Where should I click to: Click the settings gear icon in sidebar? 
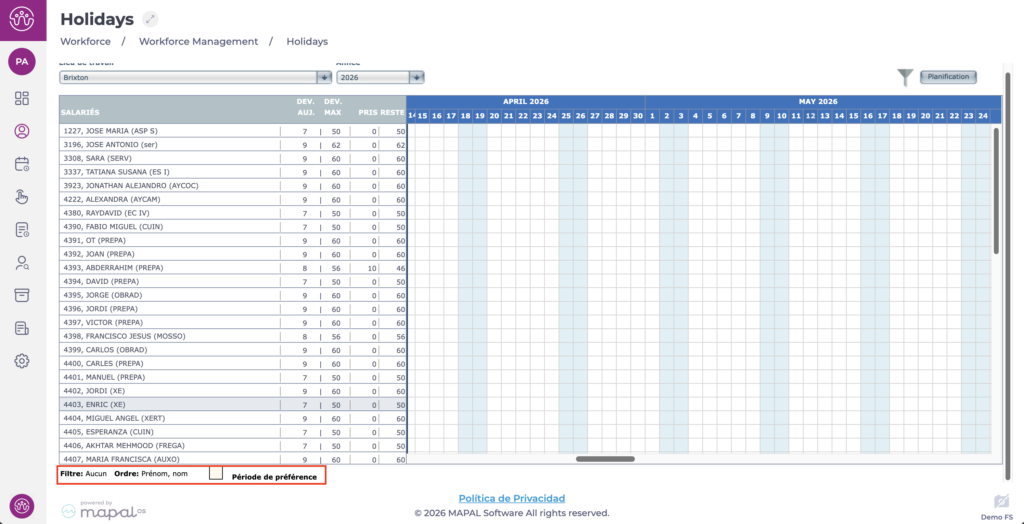[22, 361]
